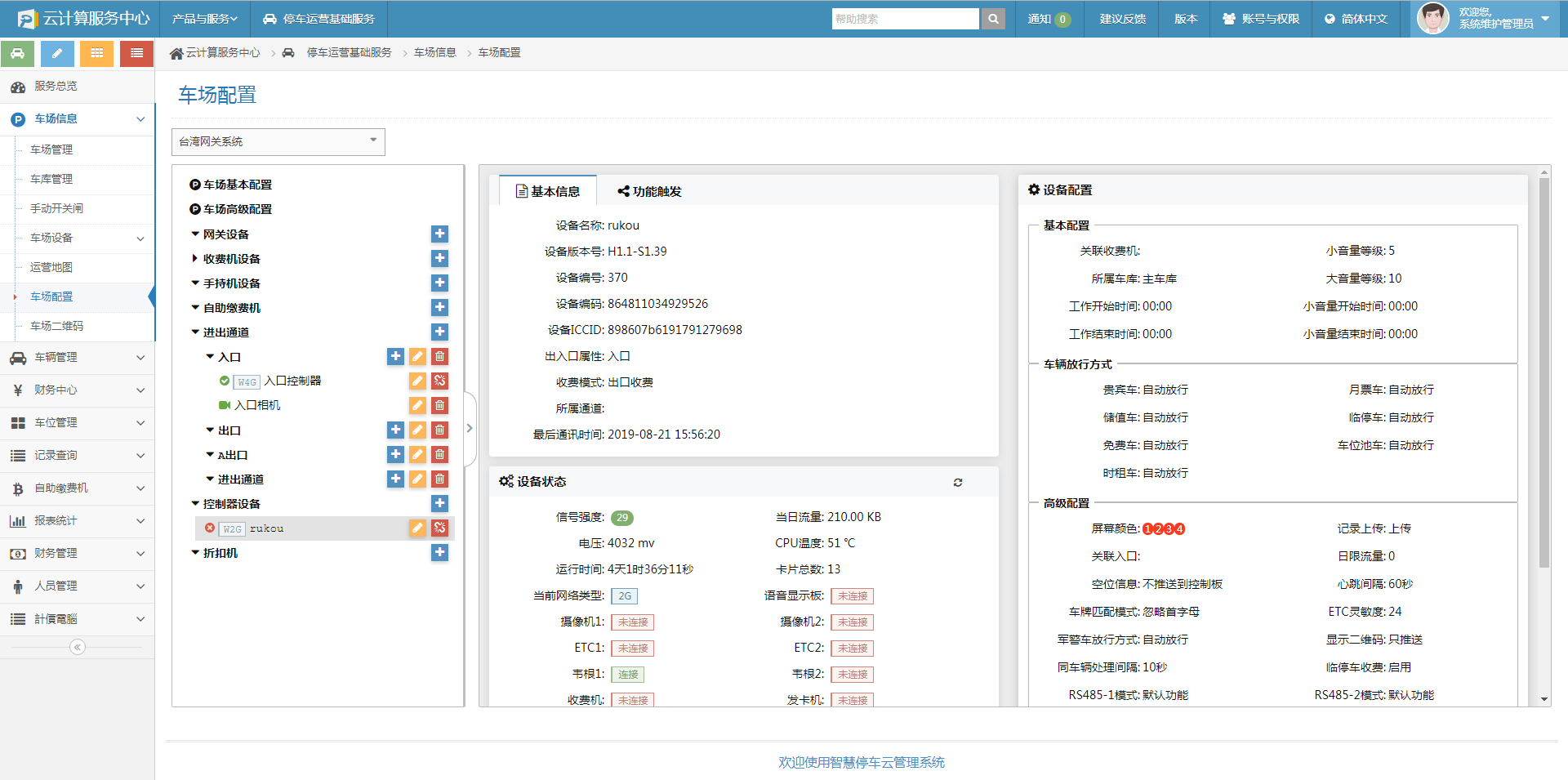Click the 建议反馈 link
Image resolution: width=1568 pixels, height=780 pixels.
(x=1122, y=19)
